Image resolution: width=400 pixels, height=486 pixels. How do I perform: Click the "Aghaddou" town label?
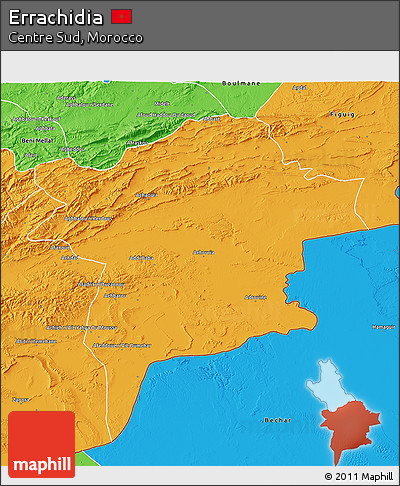tap(73, 149)
